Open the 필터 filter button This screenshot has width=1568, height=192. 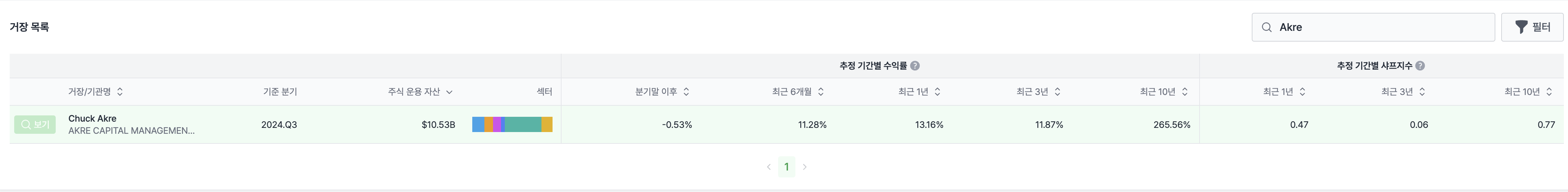pyautogui.click(x=1531, y=27)
